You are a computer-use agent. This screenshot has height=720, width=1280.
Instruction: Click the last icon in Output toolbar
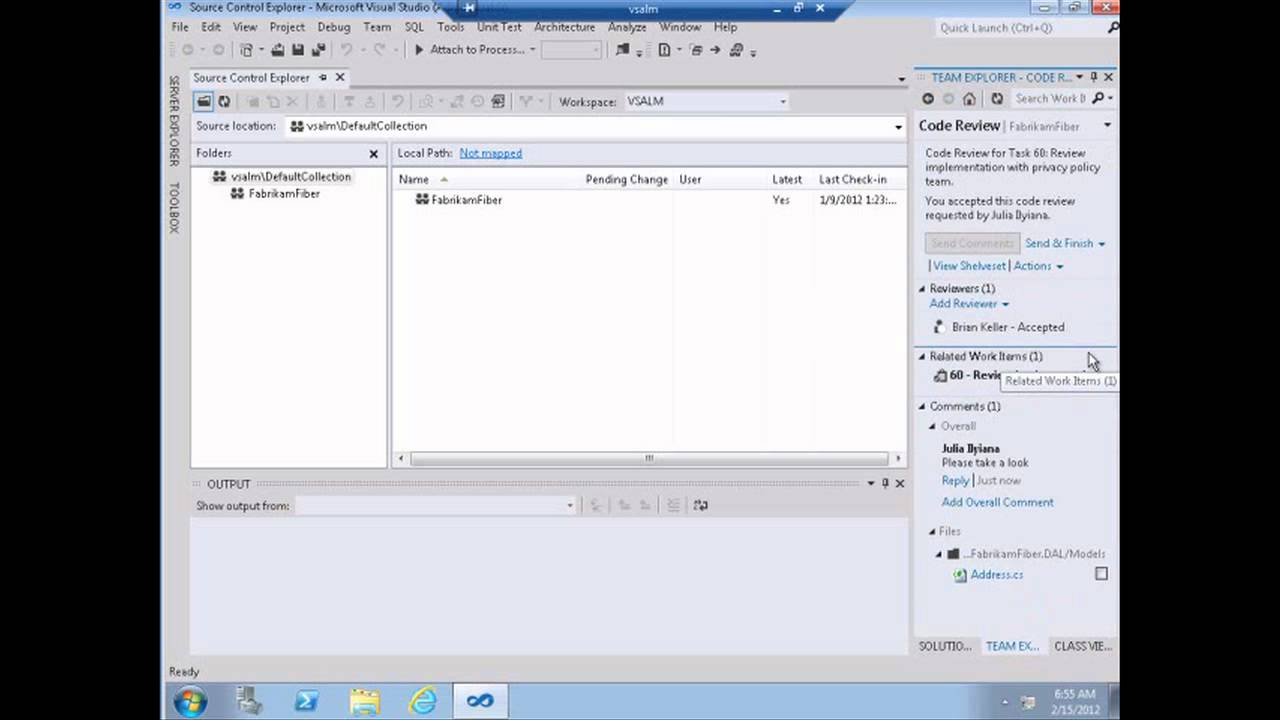tap(700, 506)
